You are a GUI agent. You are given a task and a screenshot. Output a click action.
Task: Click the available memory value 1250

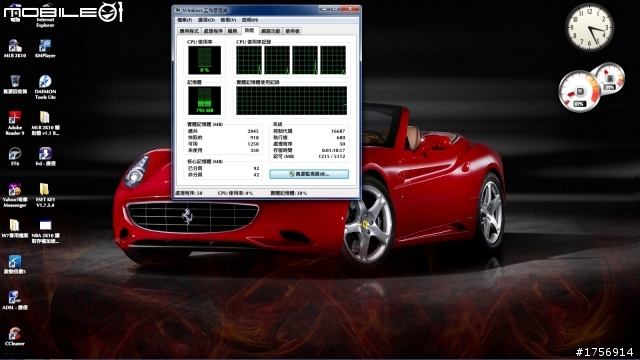tap(253, 144)
